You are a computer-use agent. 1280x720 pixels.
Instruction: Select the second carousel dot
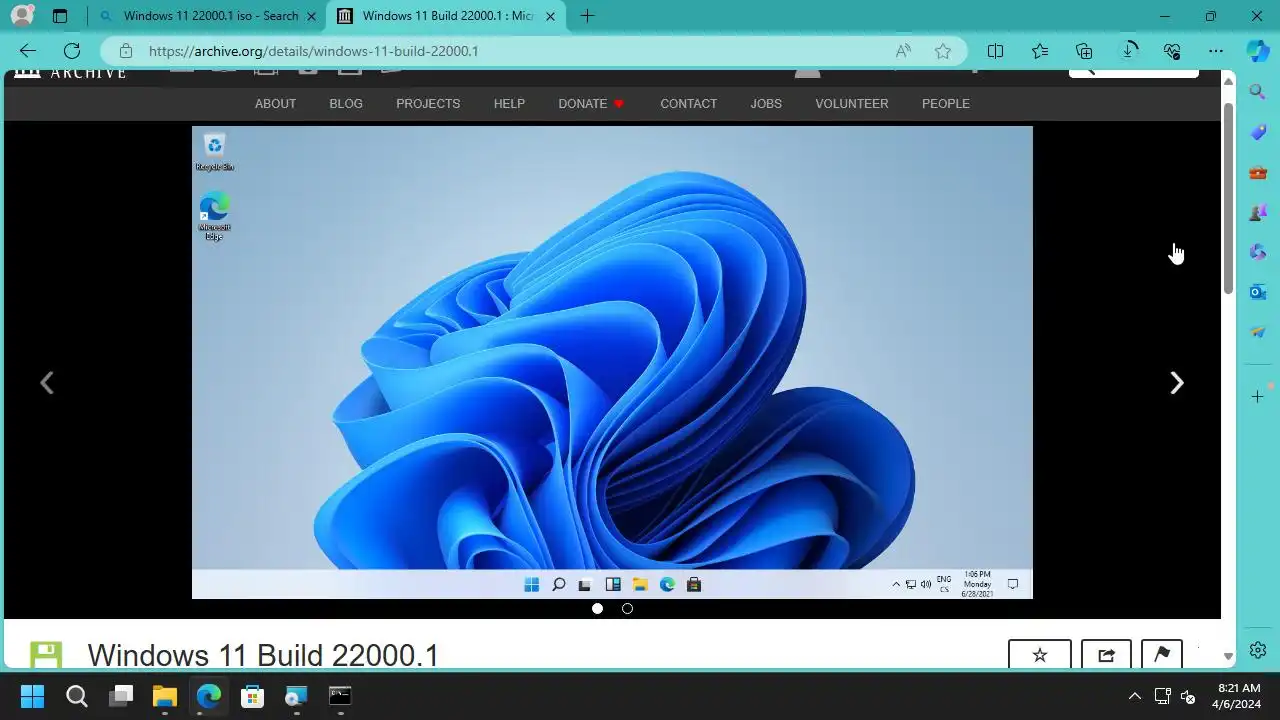627,608
